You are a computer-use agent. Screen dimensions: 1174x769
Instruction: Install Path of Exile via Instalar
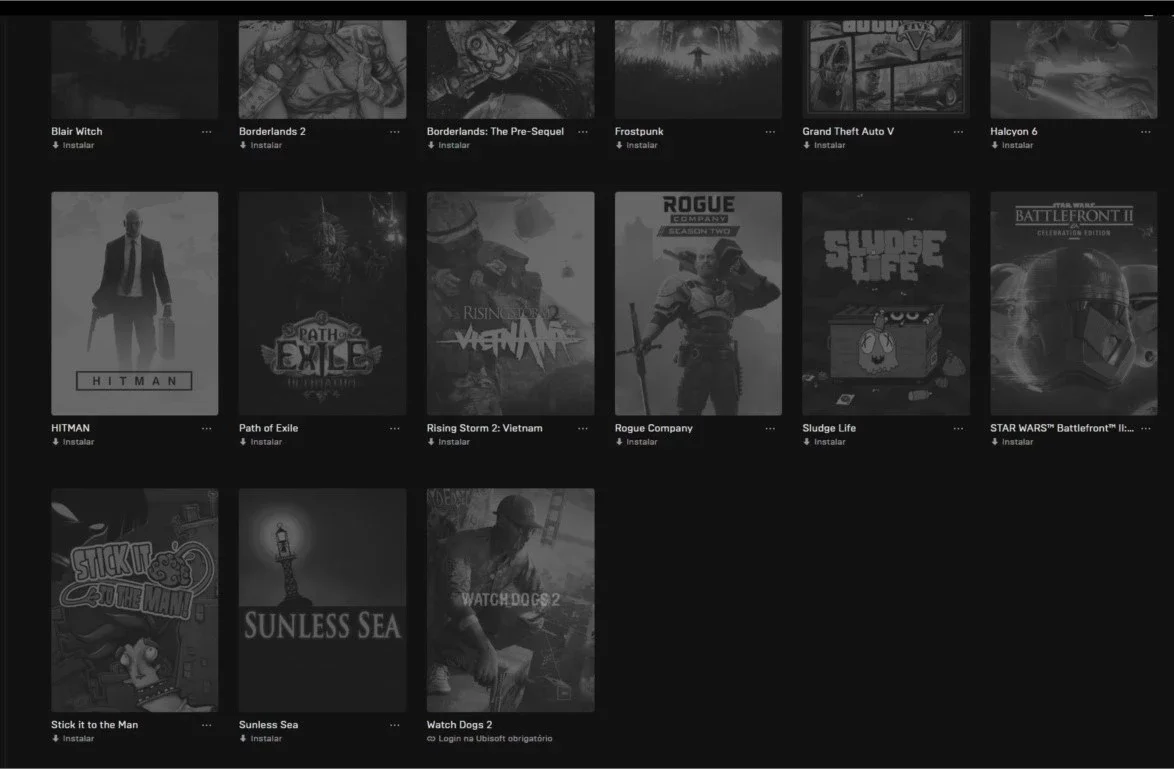(x=261, y=442)
